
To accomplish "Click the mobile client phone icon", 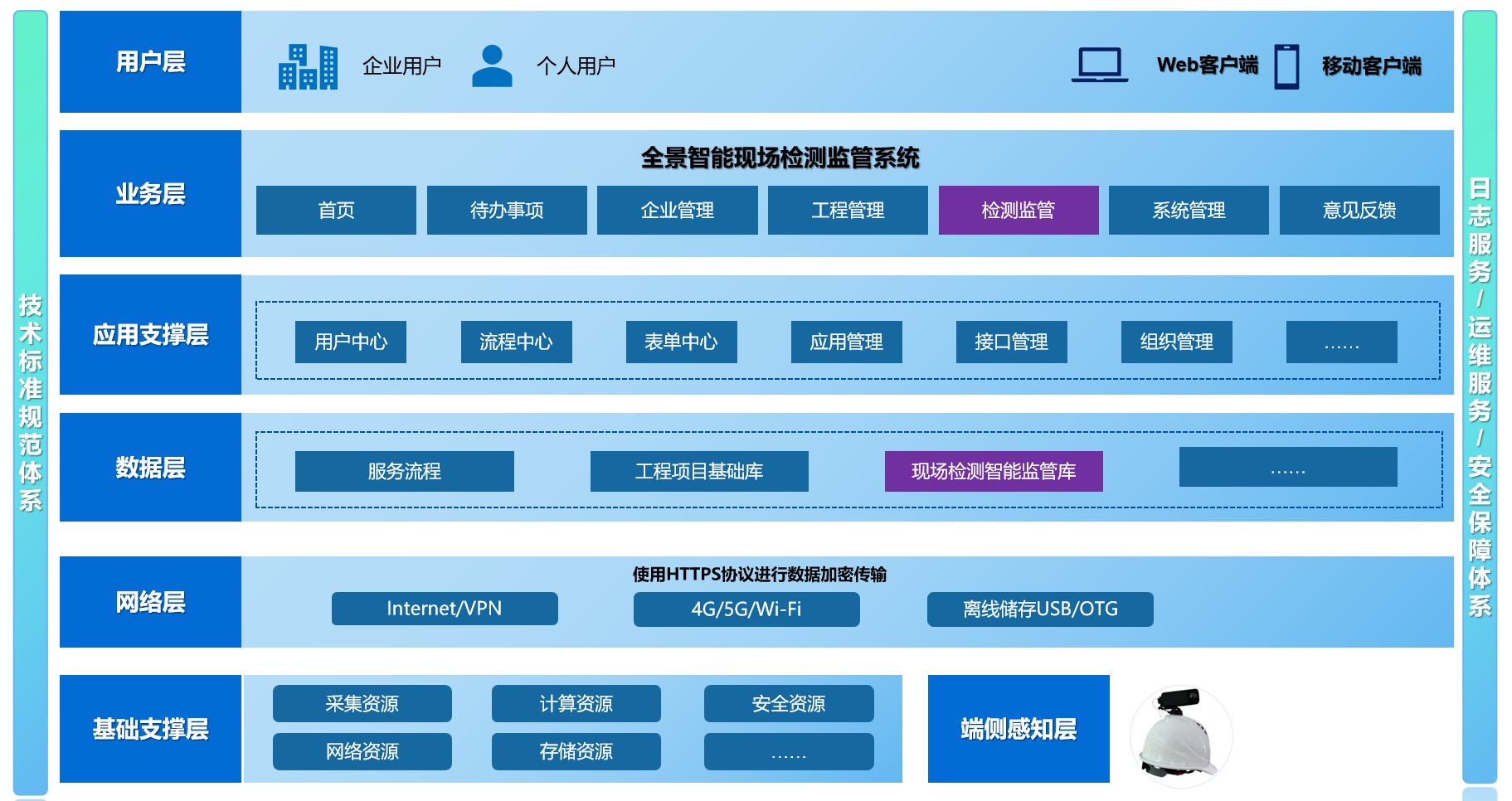I will (x=1286, y=66).
